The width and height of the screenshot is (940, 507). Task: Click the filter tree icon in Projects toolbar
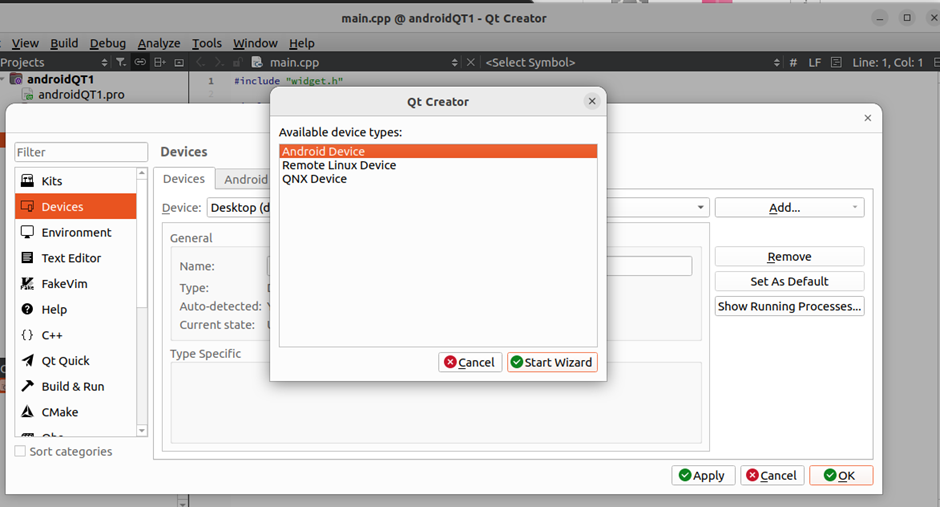tap(121, 62)
